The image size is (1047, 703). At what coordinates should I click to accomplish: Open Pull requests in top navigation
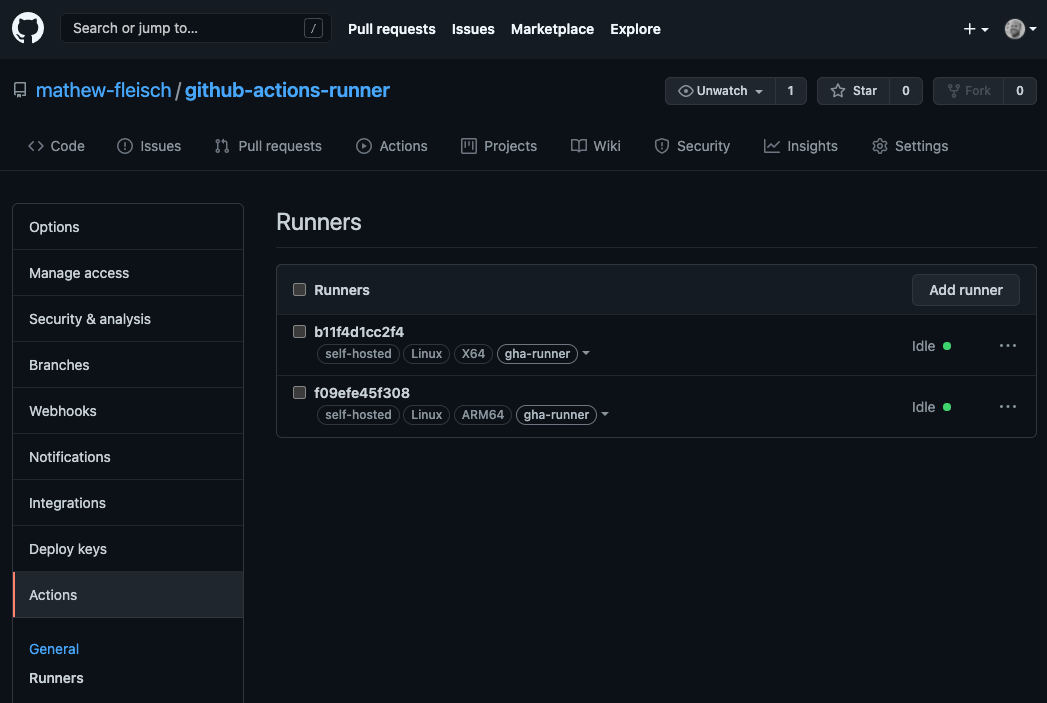pos(391,29)
